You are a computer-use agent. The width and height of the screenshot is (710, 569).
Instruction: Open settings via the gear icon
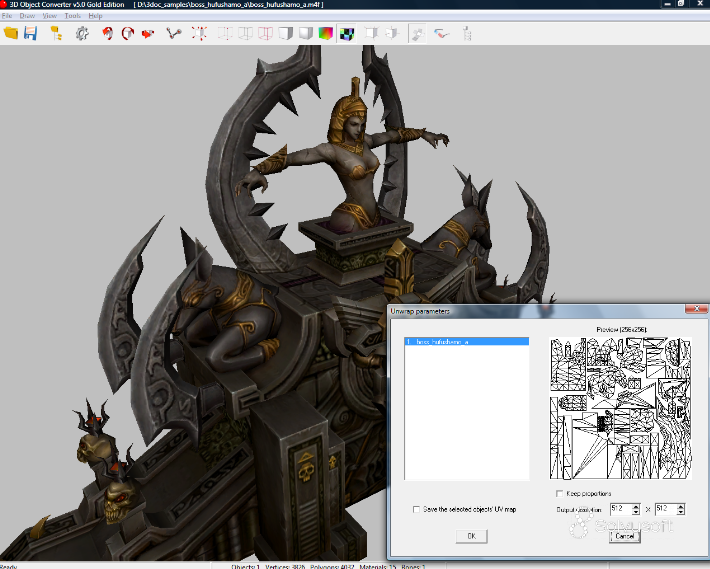[82, 33]
